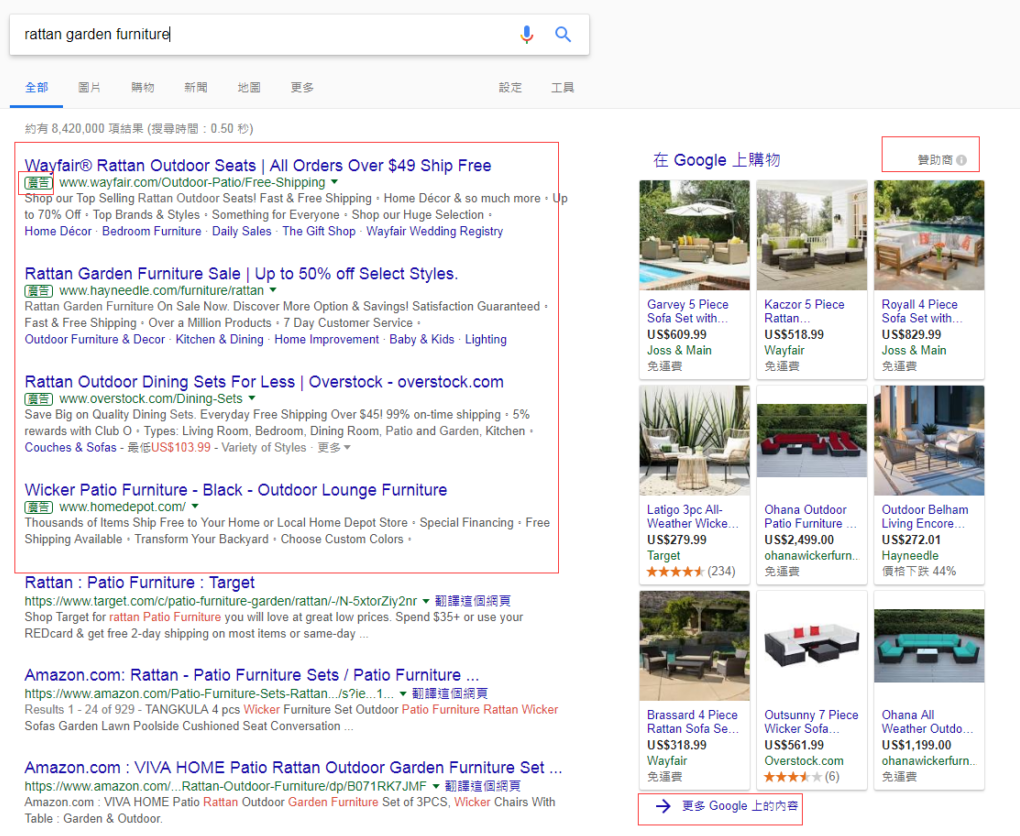1020x836 pixels.
Task: Click the Bedroom Furniture sitelink
Action: click(x=152, y=231)
